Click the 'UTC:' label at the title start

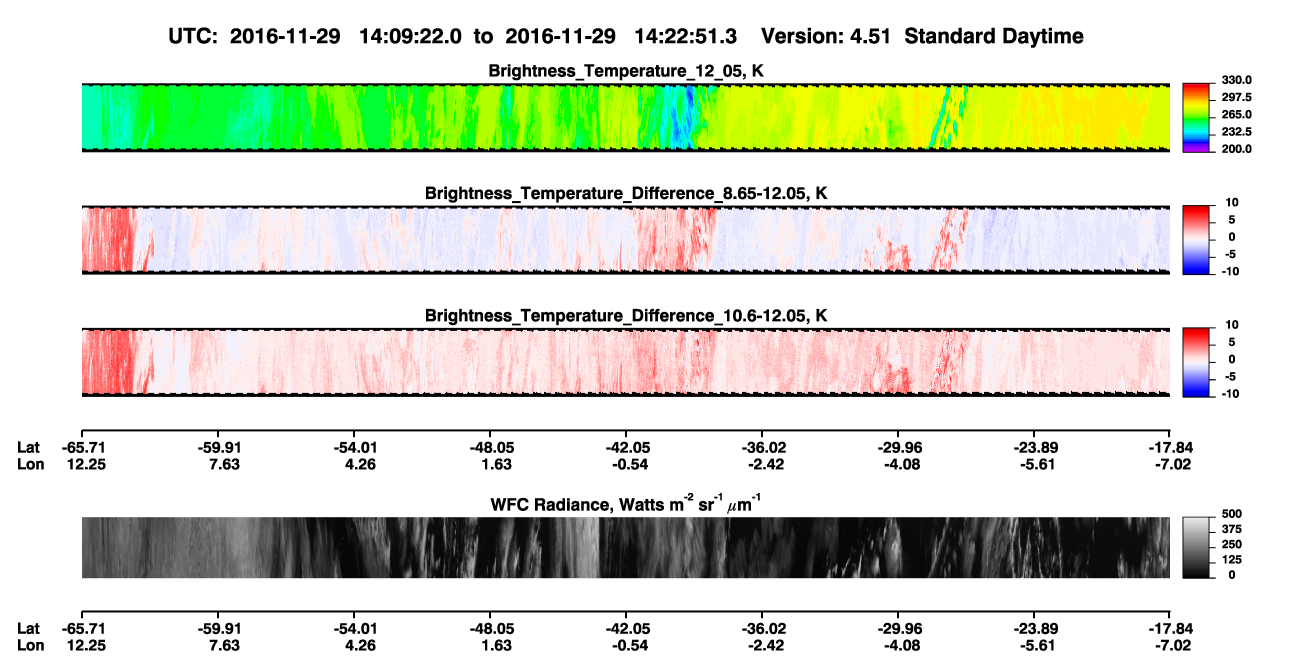[x=194, y=37]
